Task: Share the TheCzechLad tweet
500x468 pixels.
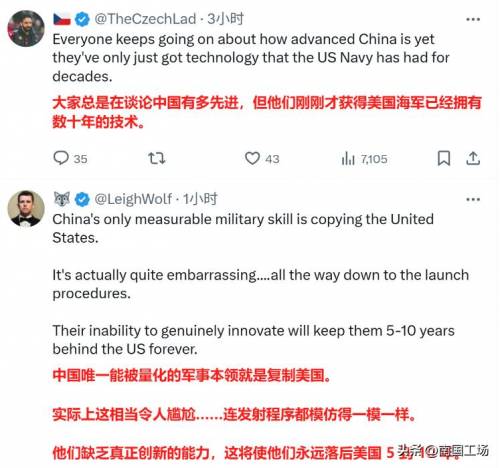Action: pos(473,158)
